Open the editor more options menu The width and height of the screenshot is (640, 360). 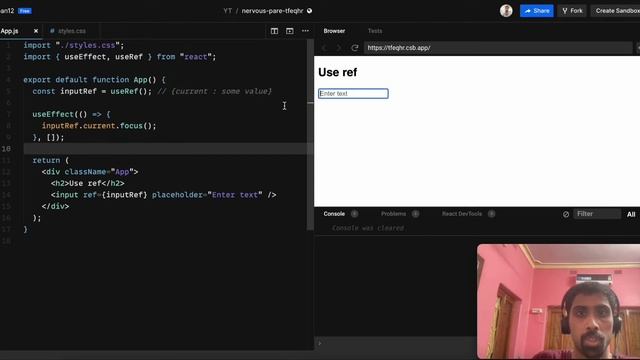305,31
